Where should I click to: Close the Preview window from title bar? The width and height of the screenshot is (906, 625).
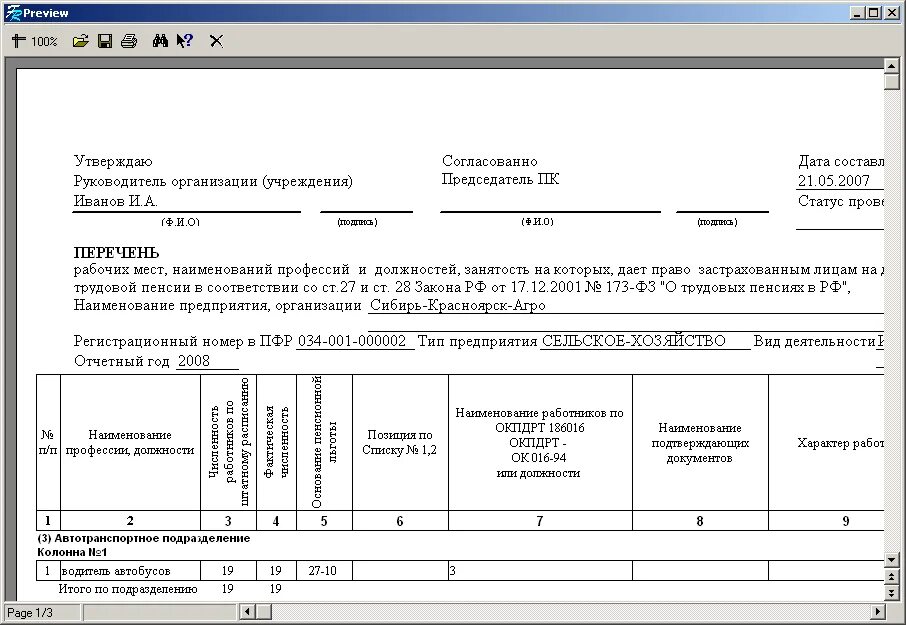pos(892,13)
